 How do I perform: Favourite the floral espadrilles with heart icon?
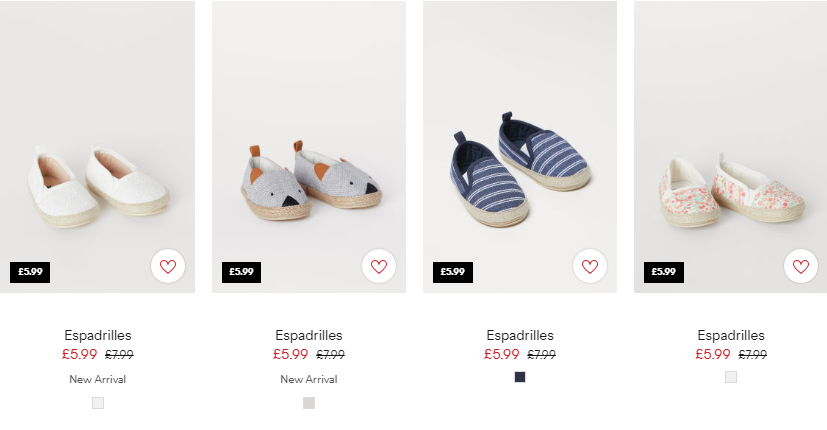801,266
